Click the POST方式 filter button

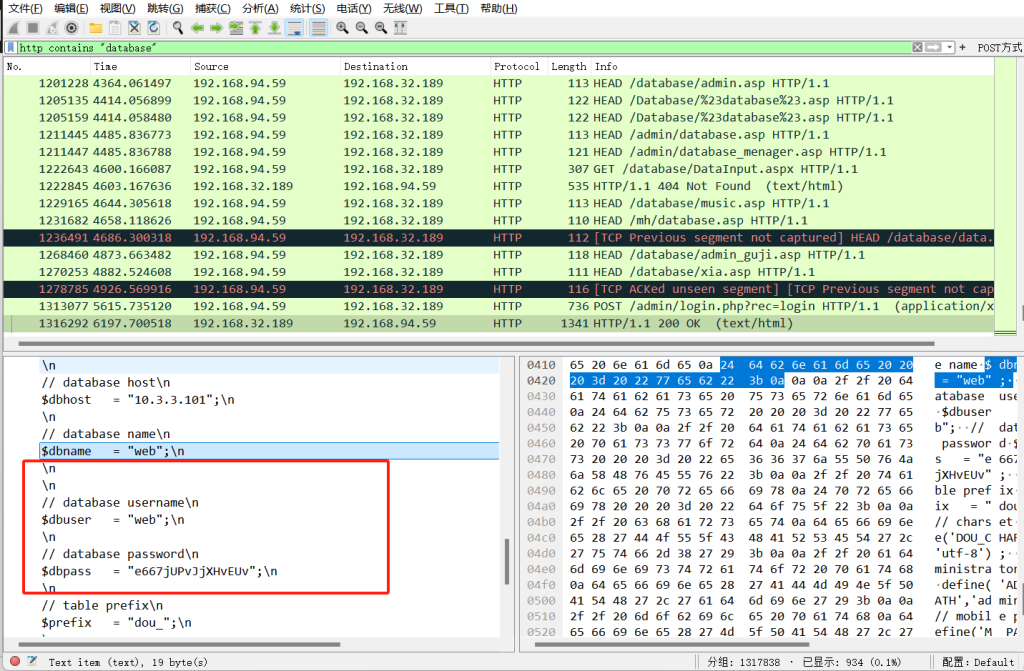click(1000, 48)
